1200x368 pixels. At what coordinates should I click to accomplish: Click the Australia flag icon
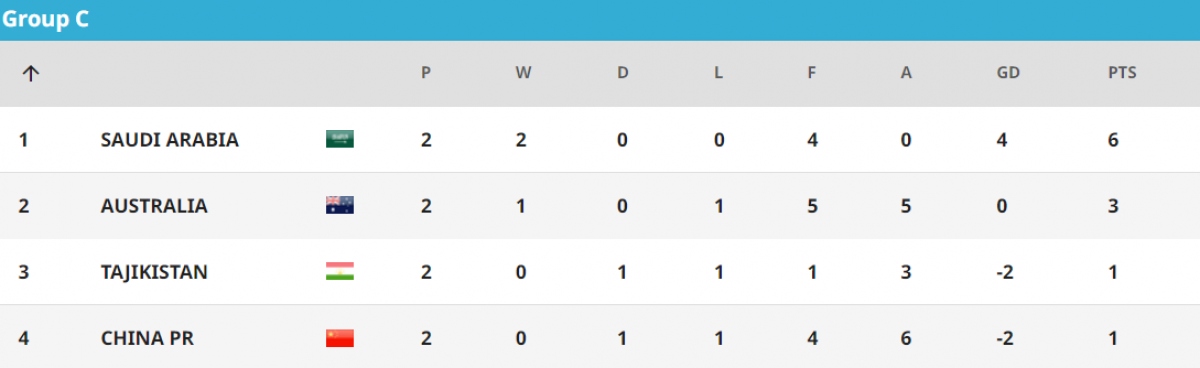[x=340, y=205]
